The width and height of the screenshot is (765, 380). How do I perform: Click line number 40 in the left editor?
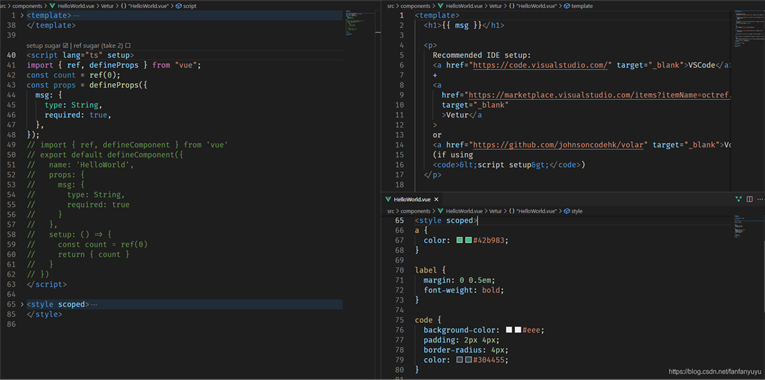(12, 55)
